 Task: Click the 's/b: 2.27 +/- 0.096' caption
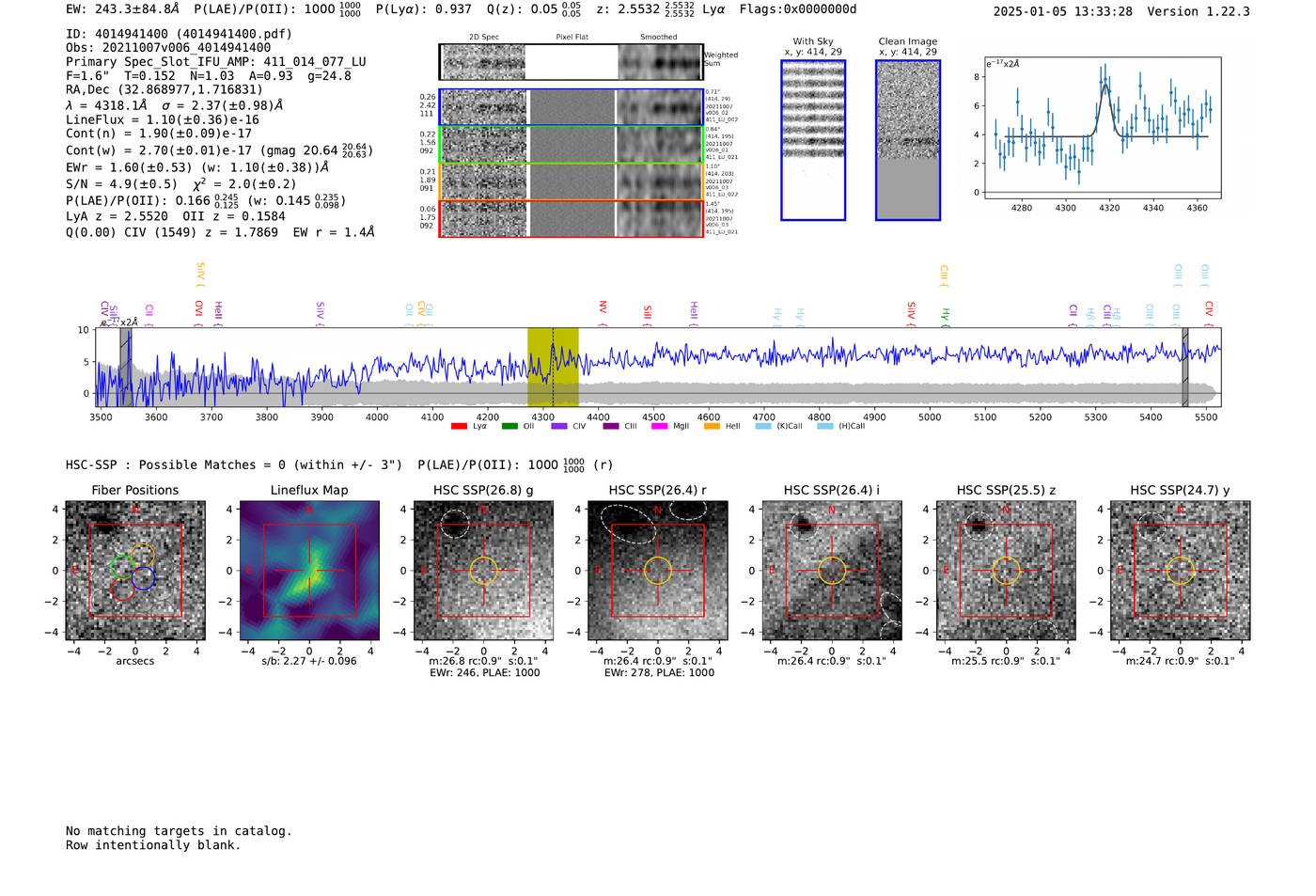pyautogui.click(x=309, y=661)
